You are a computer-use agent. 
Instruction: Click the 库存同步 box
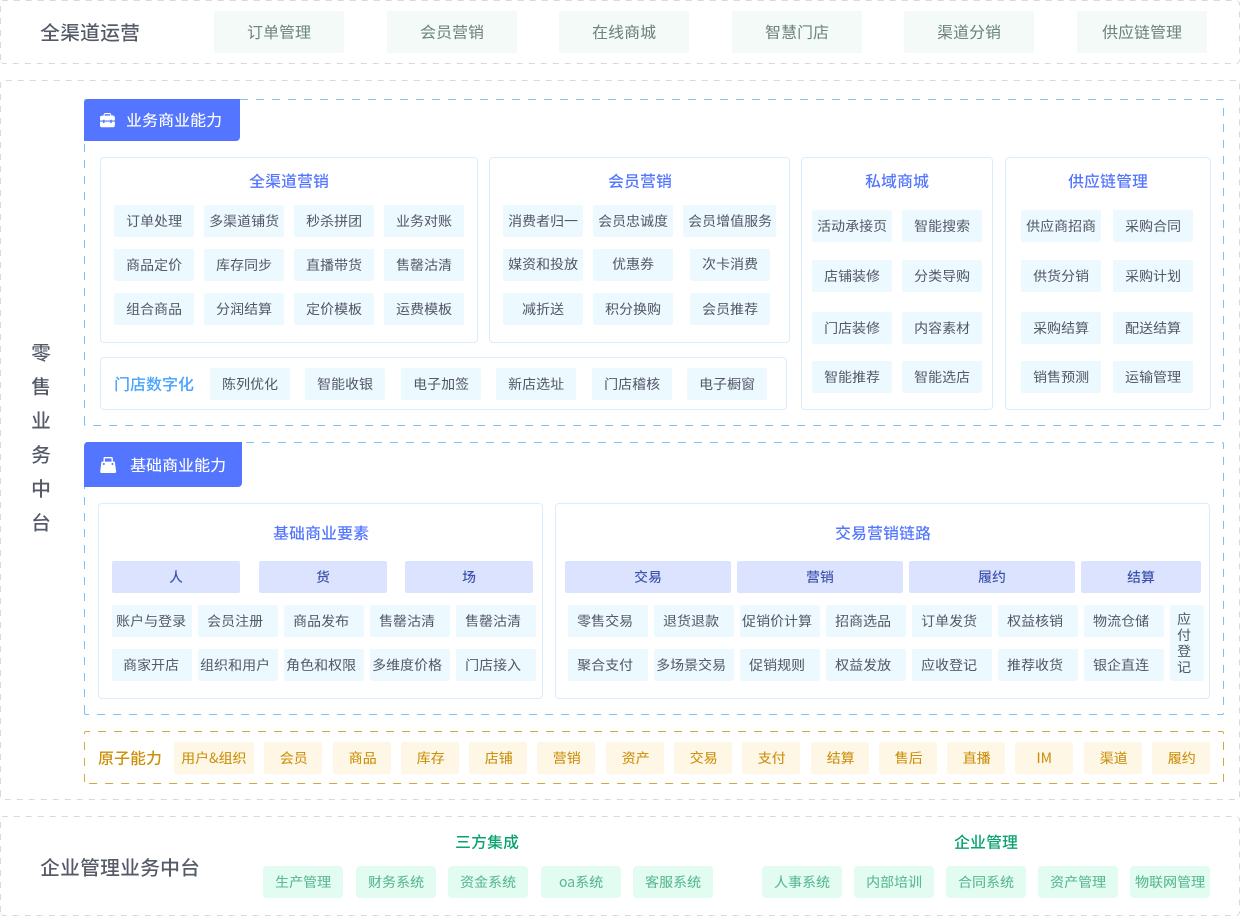pyautogui.click(x=244, y=265)
